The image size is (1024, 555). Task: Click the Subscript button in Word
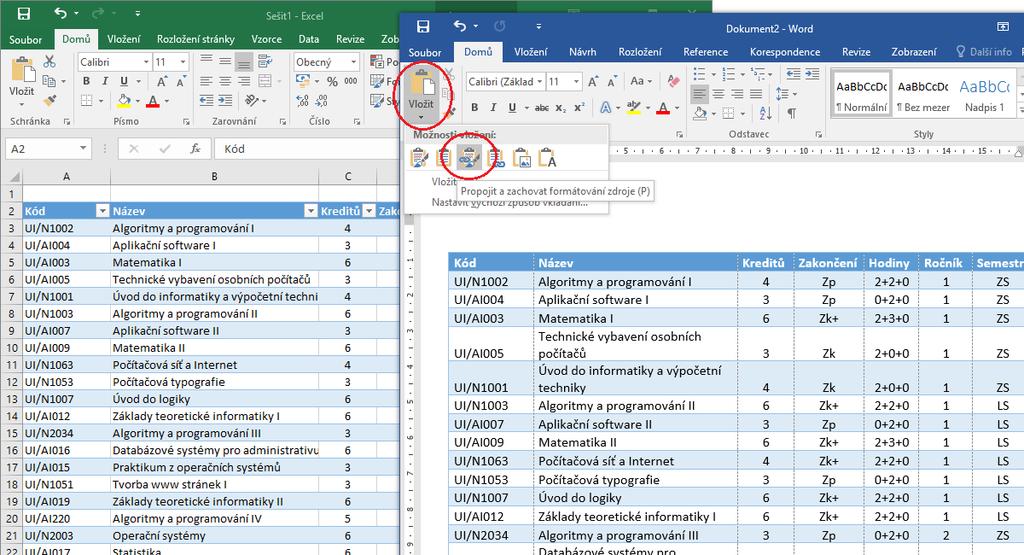tap(560, 108)
